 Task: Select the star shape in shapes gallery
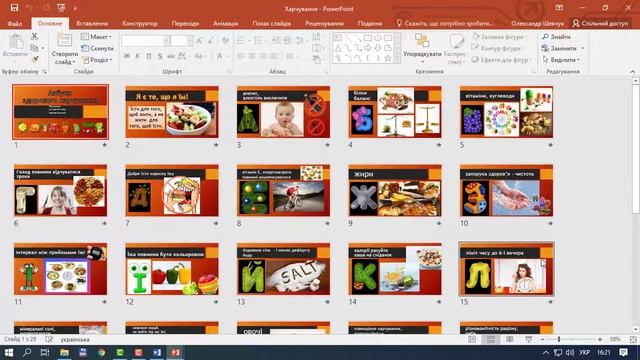388,58
